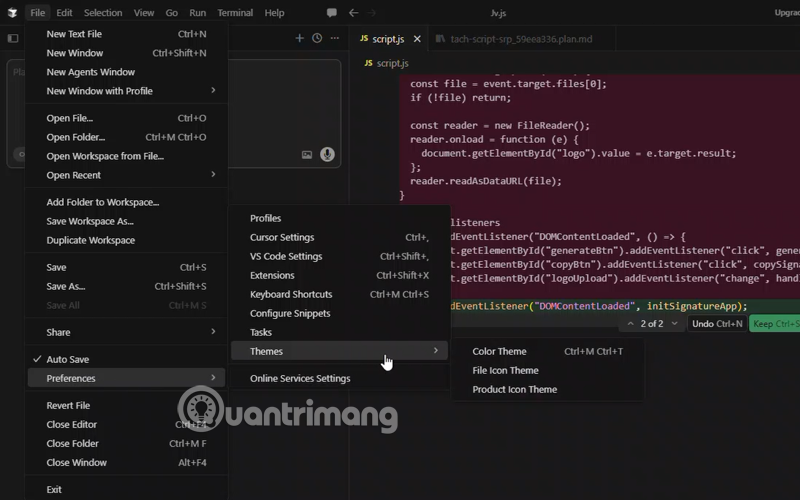
Task: Click the green Keep button
Action: coord(774,323)
